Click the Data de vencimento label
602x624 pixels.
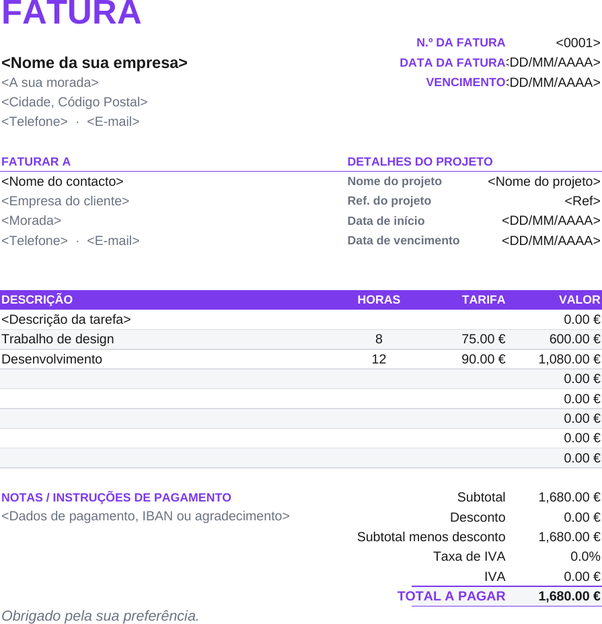403,240
